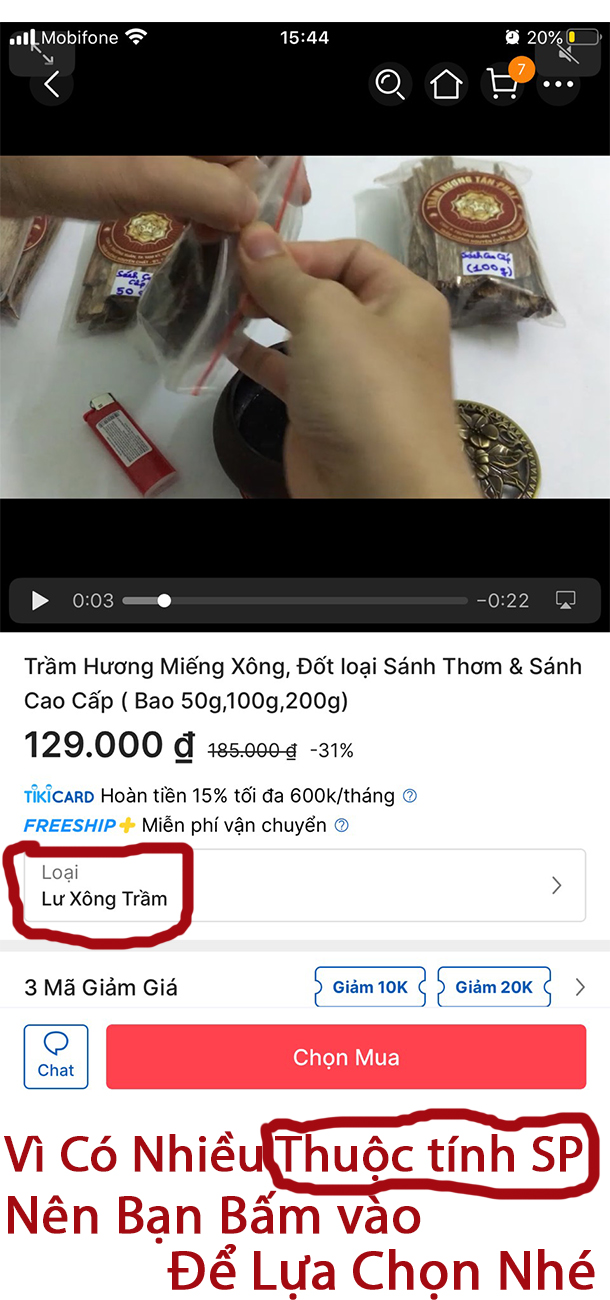
Task: Go to home via house icon
Action: click(446, 84)
